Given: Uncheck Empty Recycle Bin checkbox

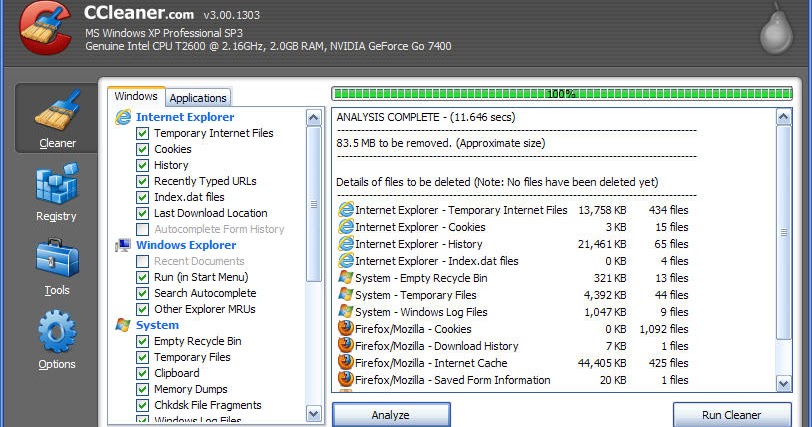Looking at the screenshot, I should [142, 342].
